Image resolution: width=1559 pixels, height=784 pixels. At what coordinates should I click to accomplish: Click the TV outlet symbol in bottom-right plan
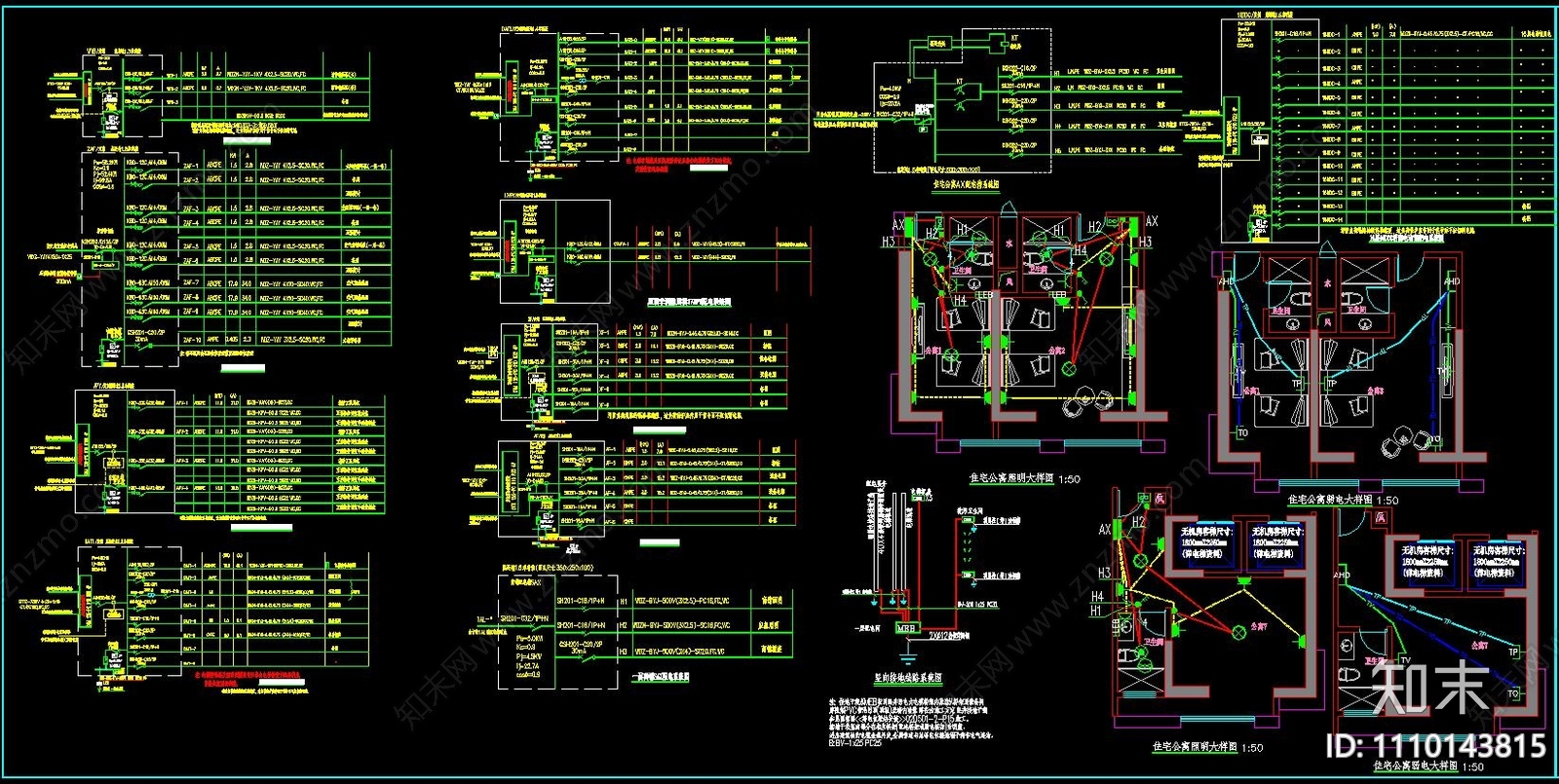click(1405, 660)
